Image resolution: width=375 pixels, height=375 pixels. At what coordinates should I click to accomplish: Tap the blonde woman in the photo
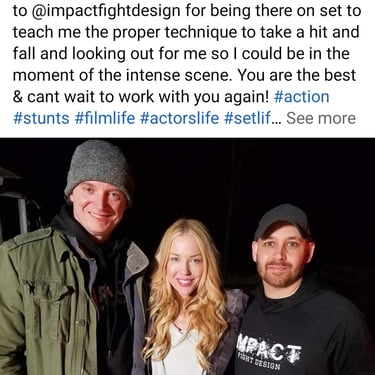click(x=192, y=297)
